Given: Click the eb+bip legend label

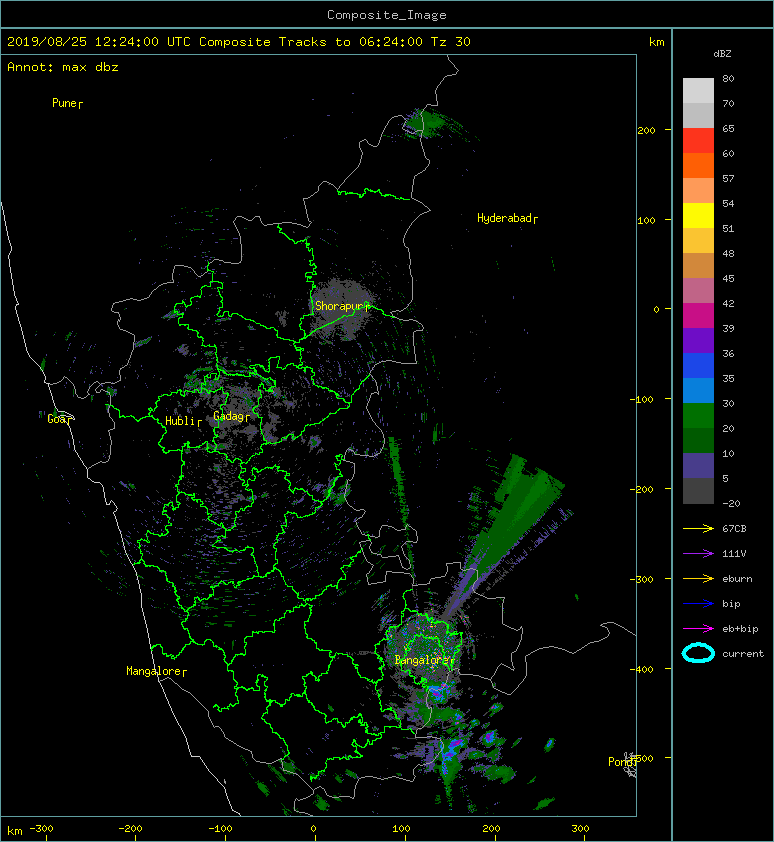Looking at the screenshot, I should (740, 629).
